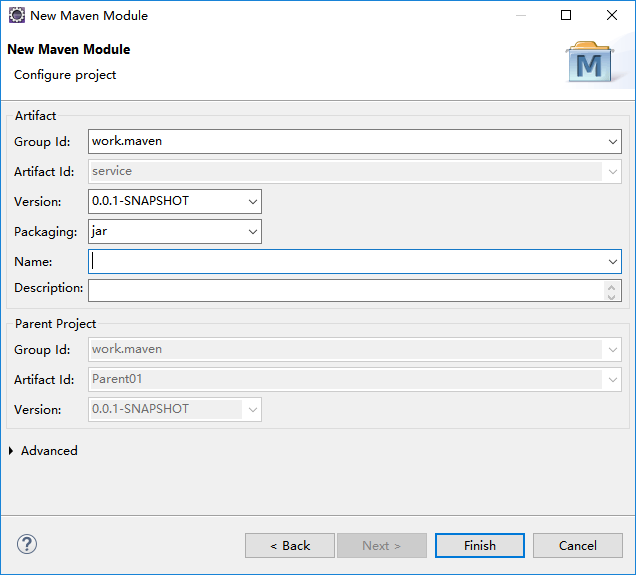Open the Packaging dropdown arrow
636x575 pixels.
(x=253, y=232)
